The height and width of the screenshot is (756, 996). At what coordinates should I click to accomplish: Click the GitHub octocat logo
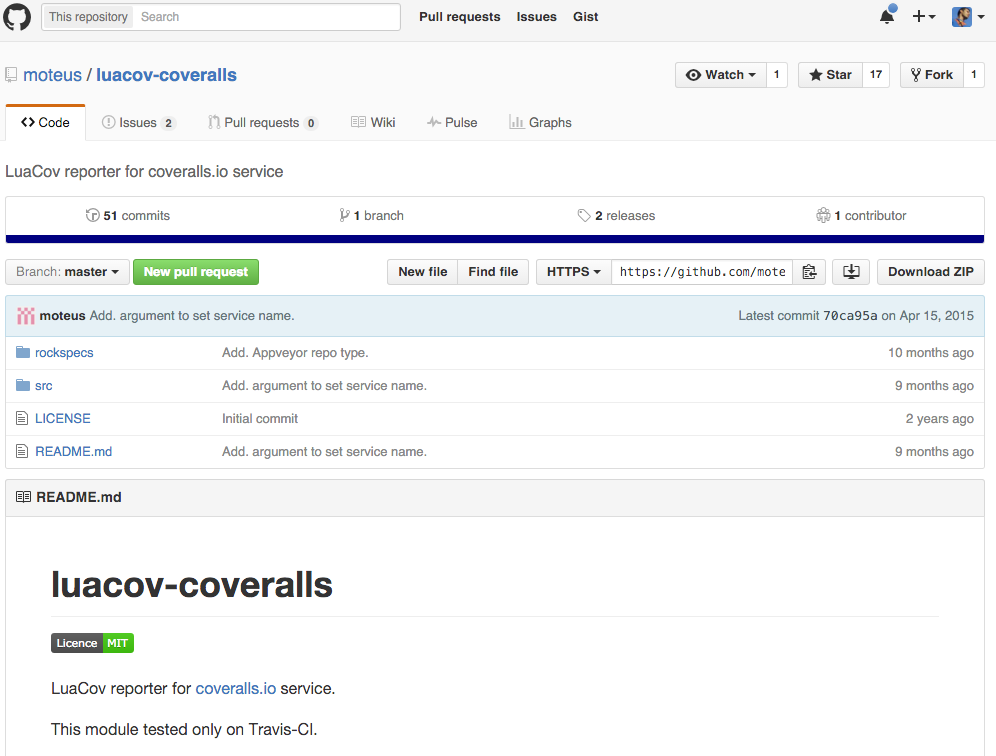pyautogui.click(x=17, y=16)
